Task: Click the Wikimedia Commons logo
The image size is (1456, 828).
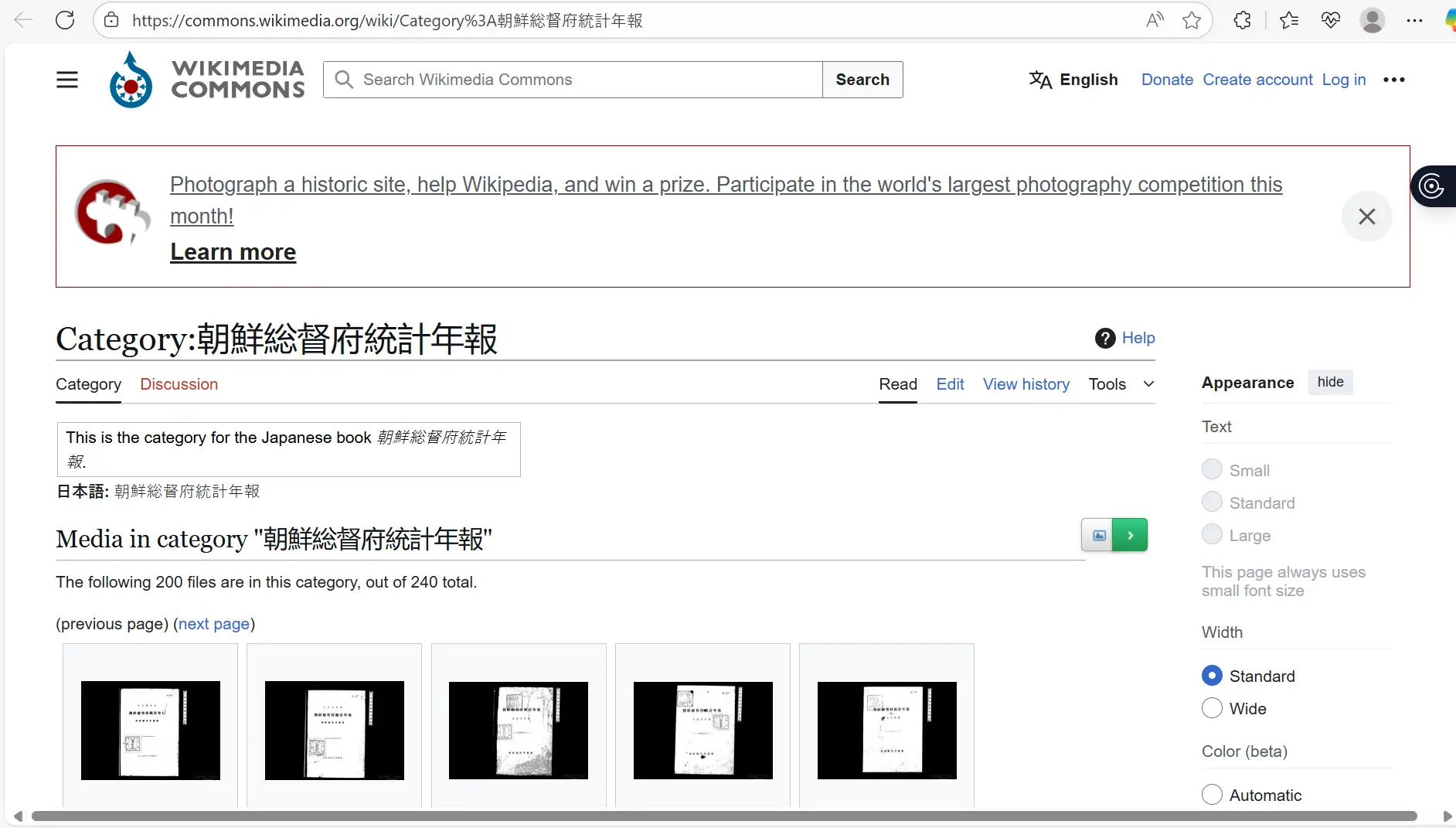Action: click(x=207, y=80)
